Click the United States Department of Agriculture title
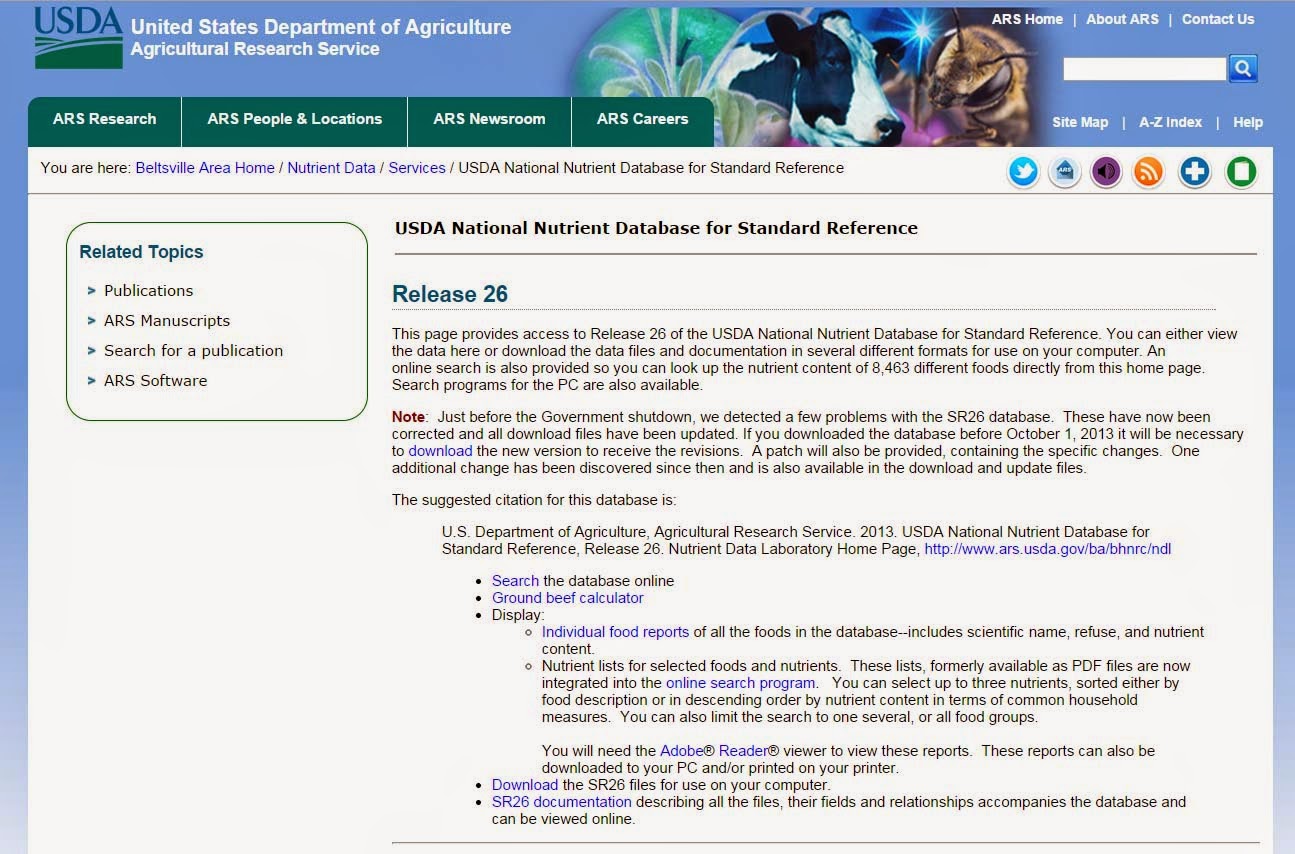The height and width of the screenshot is (854, 1295). (x=321, y=27)
